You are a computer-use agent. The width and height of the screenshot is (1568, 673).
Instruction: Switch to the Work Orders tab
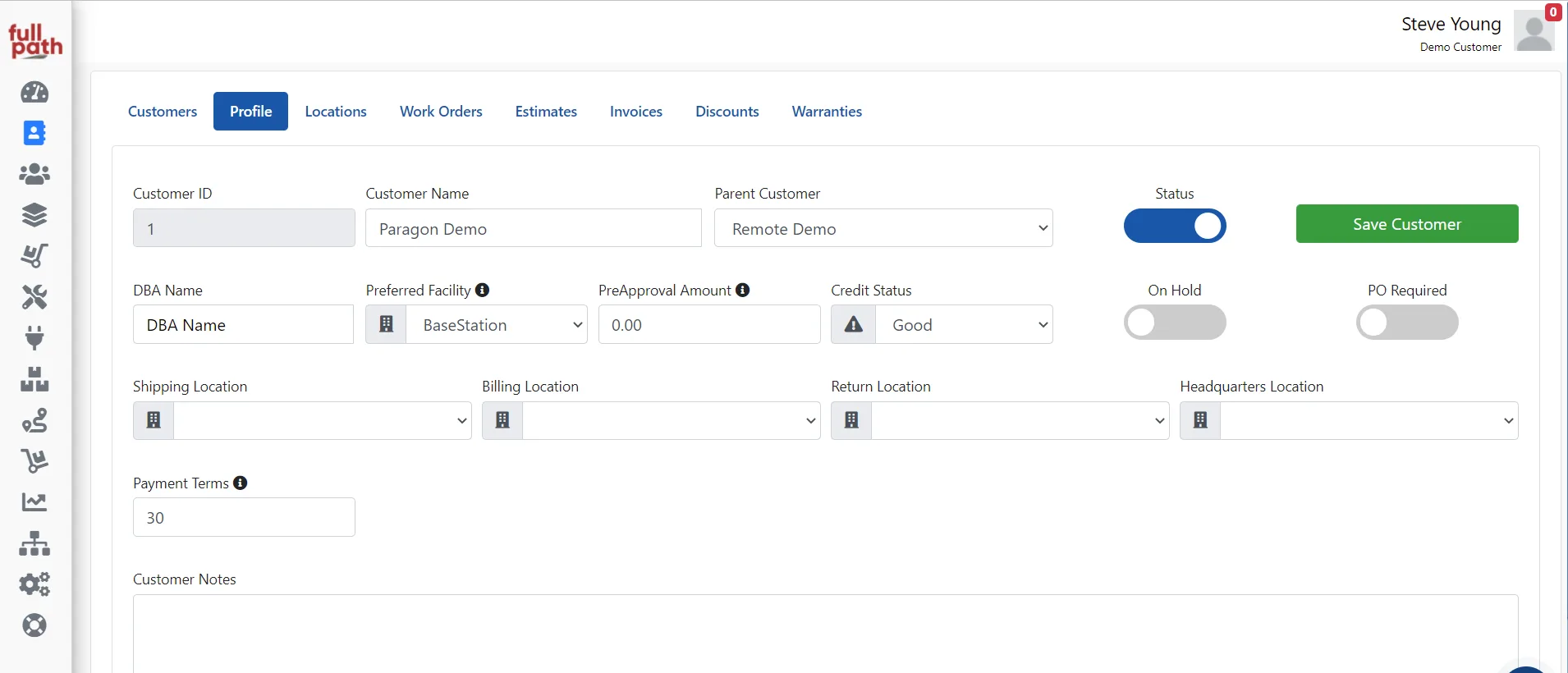tap(441, 112)
